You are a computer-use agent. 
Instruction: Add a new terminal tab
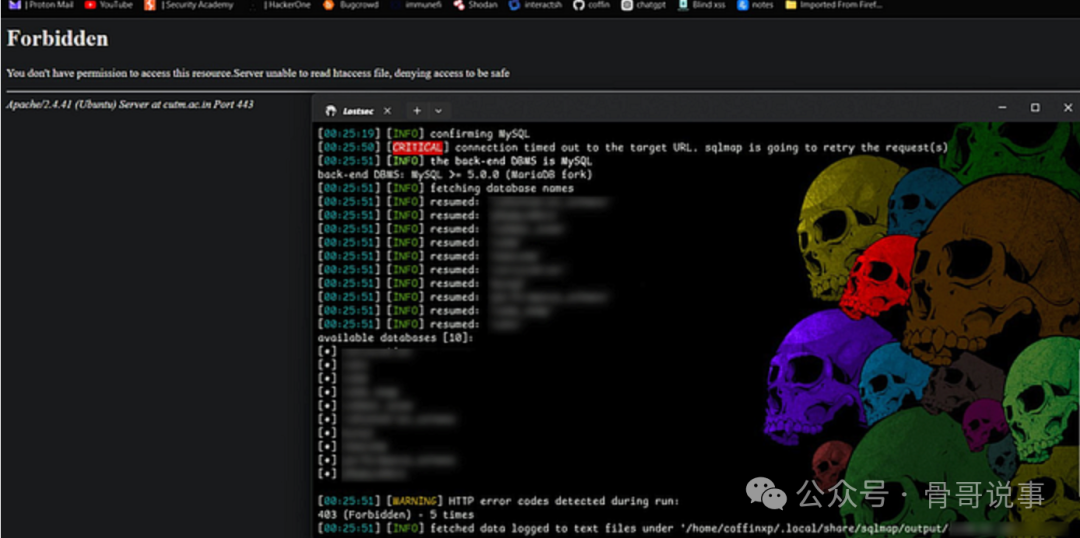coord(417,110)
